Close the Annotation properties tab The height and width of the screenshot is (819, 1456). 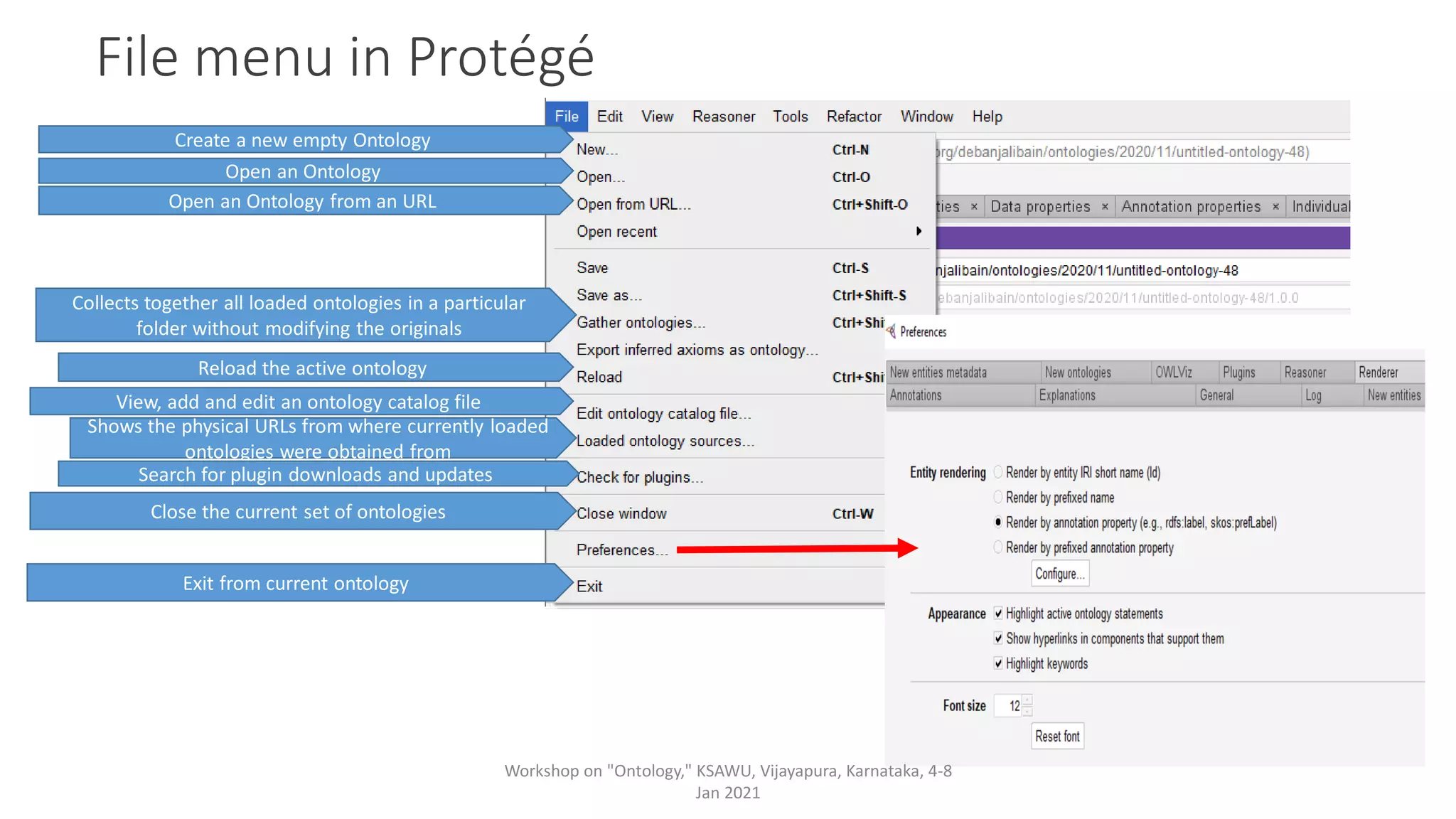click(1275, 207)
